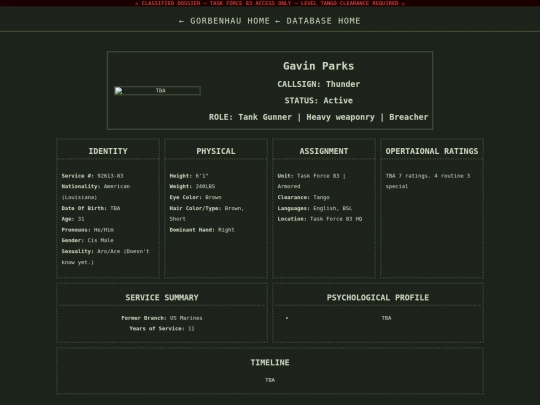Click the Gender: Cis Male entry
Viewport: 540px width, 405px height.
[87, 240]
